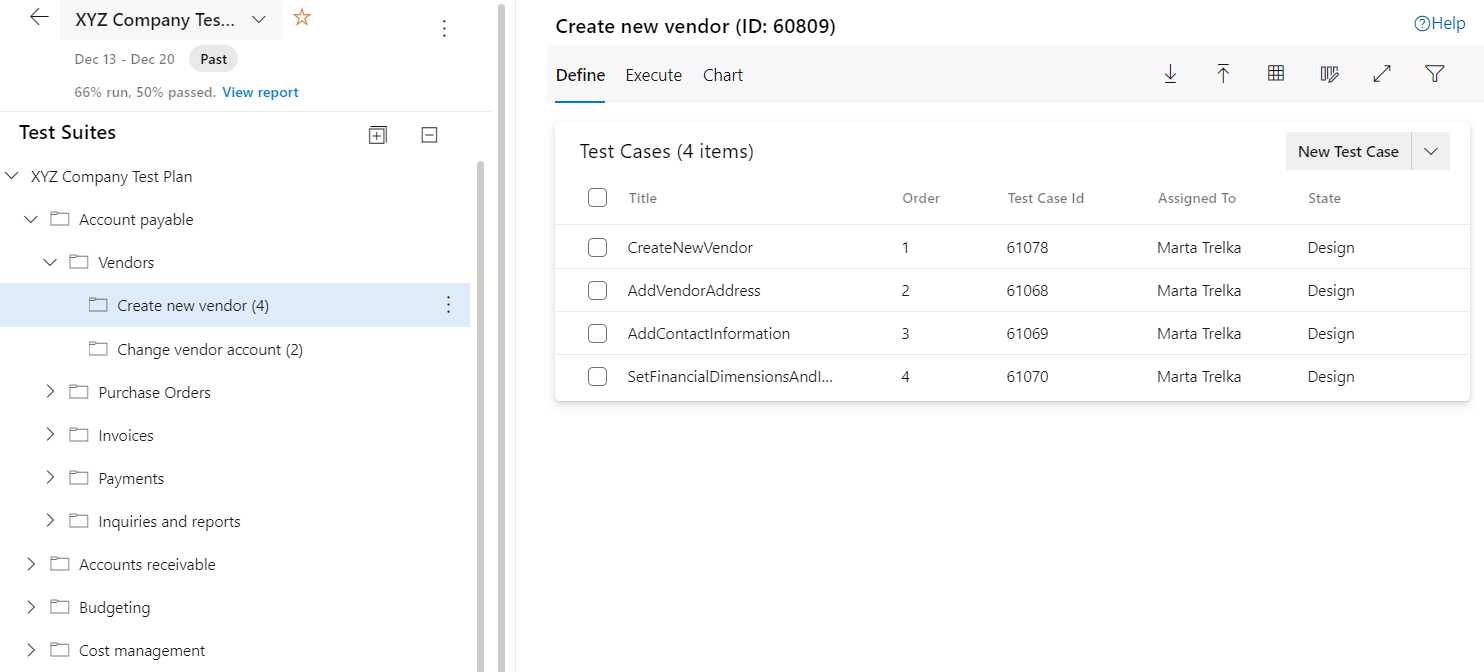The width and height of the screenshot is (1484, 672).
Task: Expand the Inquiries and reports suite
Action: 50,521
